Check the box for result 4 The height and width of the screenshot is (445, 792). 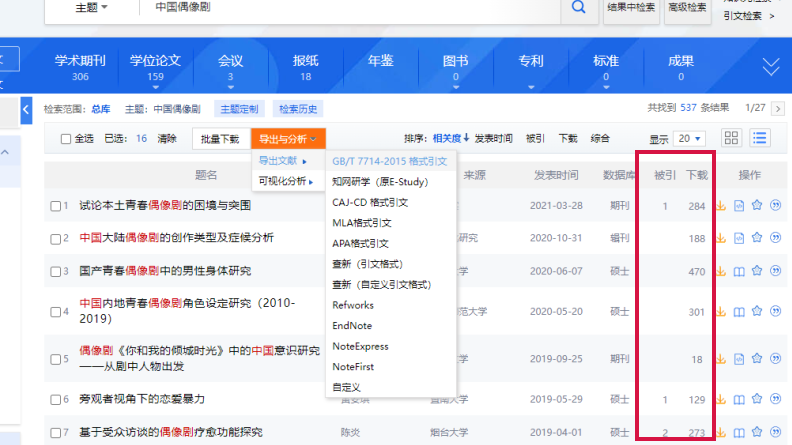tap(56, 312)
